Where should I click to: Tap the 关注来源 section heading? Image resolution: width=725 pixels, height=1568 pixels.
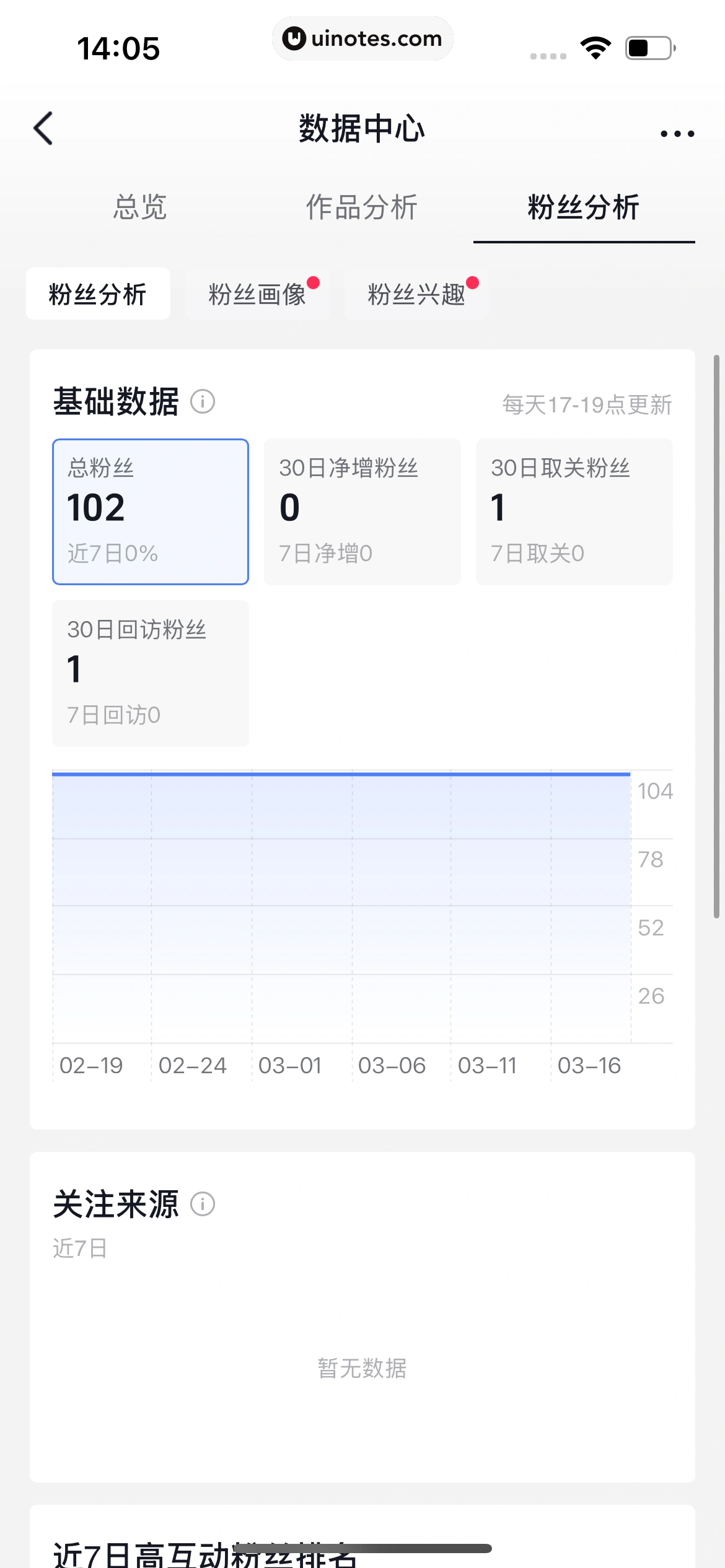(x=116, y=1204)
